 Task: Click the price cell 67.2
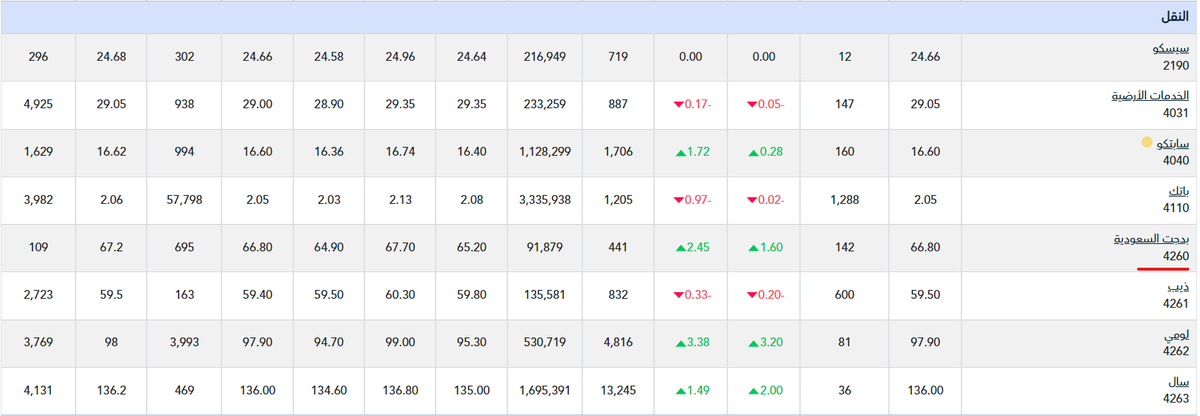[111, 248]
